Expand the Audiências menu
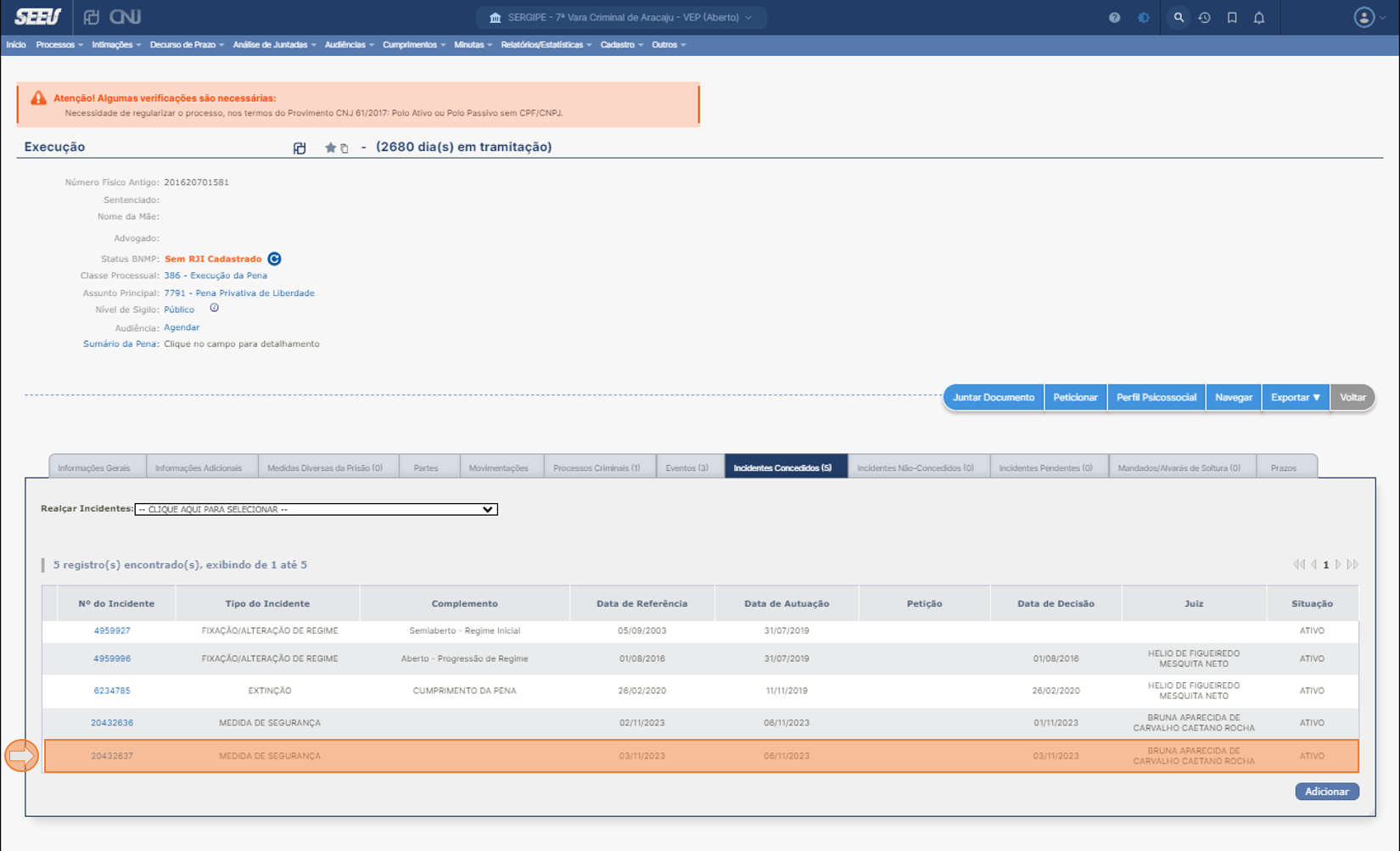This screenshot has width=1400, height=851. [349, 45]
